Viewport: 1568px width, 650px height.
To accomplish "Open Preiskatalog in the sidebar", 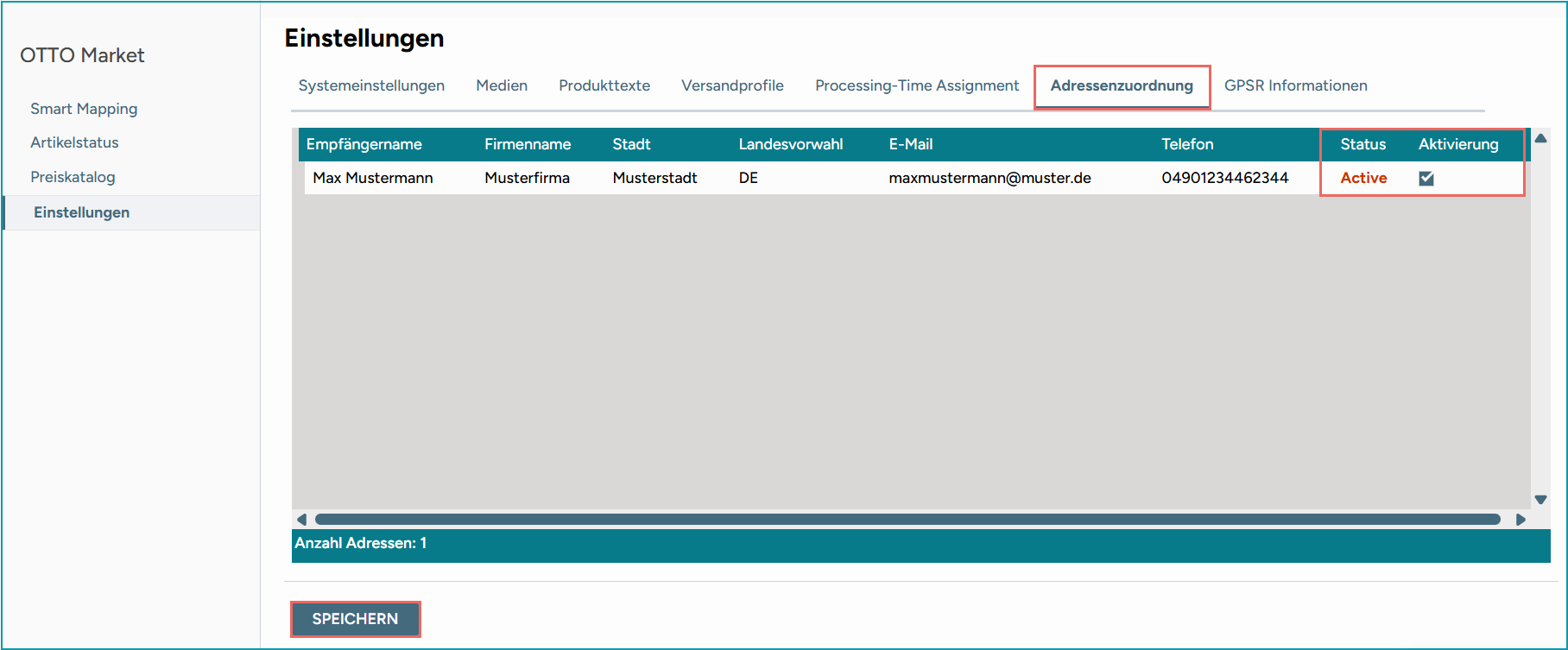I will pyautogui.click(x=73, y=177).
